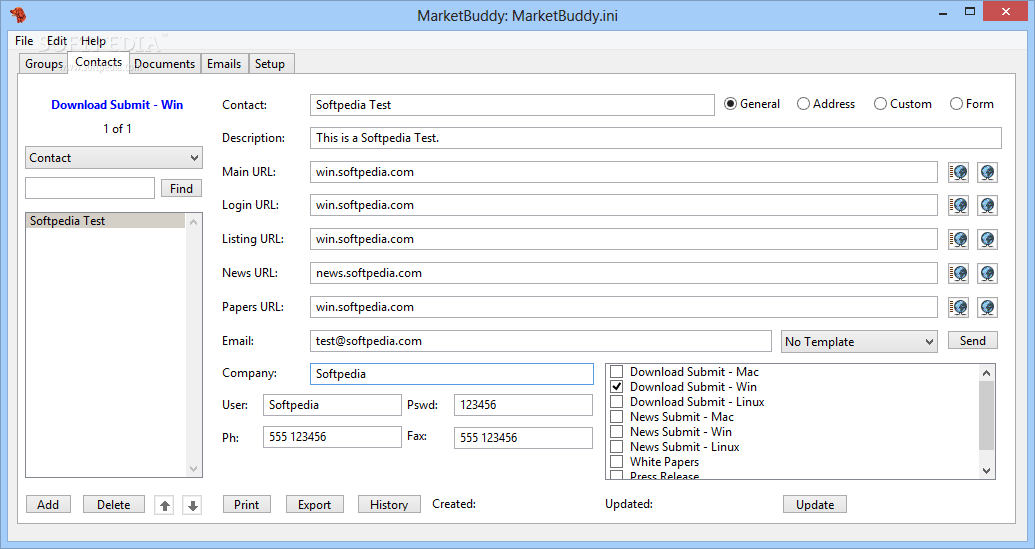
Task: Select Softpedia Test in the contact list
Action: pyautogui.click(x=106, y=221)
